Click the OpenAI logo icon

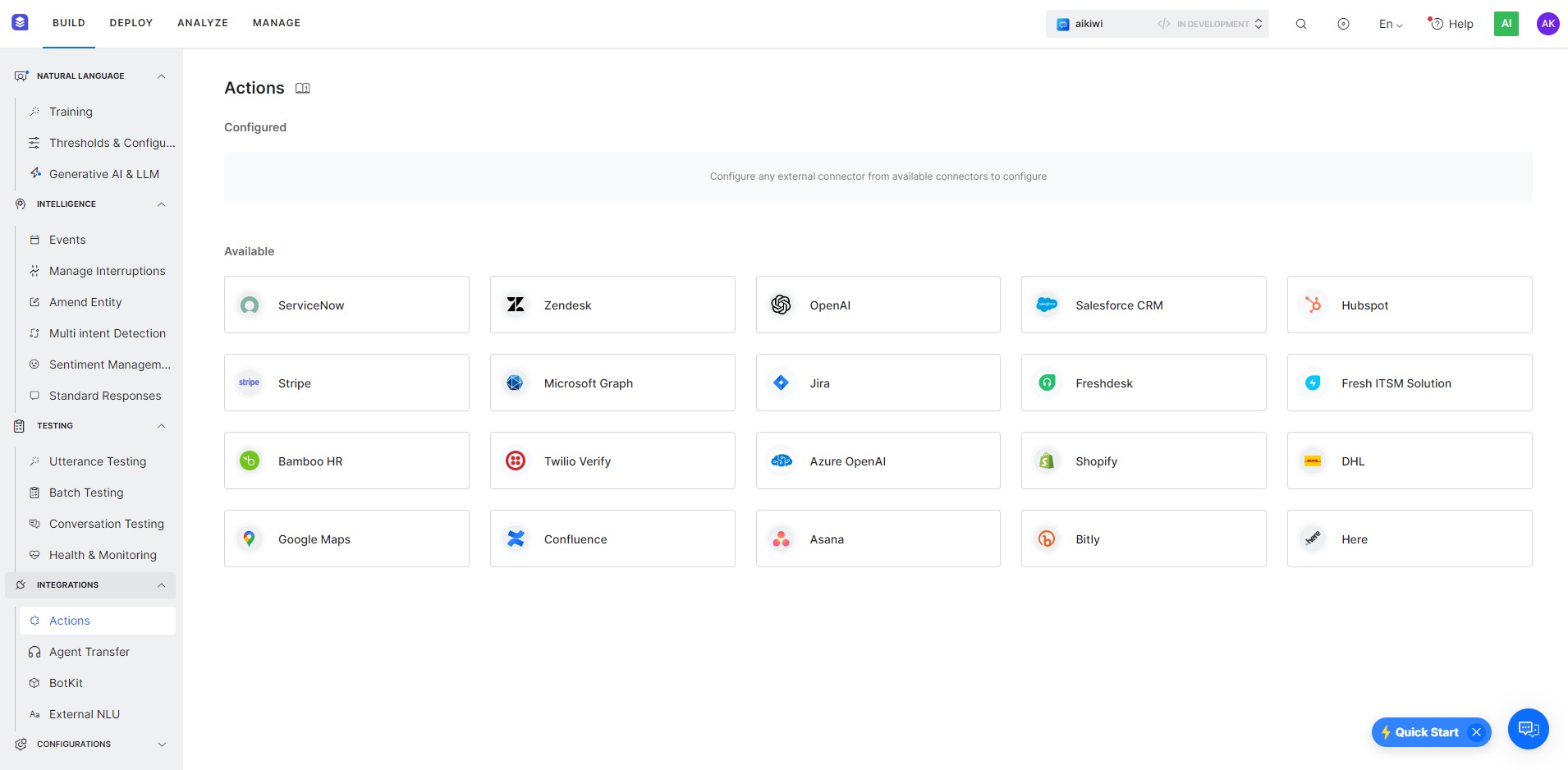[x=781, y=305]
